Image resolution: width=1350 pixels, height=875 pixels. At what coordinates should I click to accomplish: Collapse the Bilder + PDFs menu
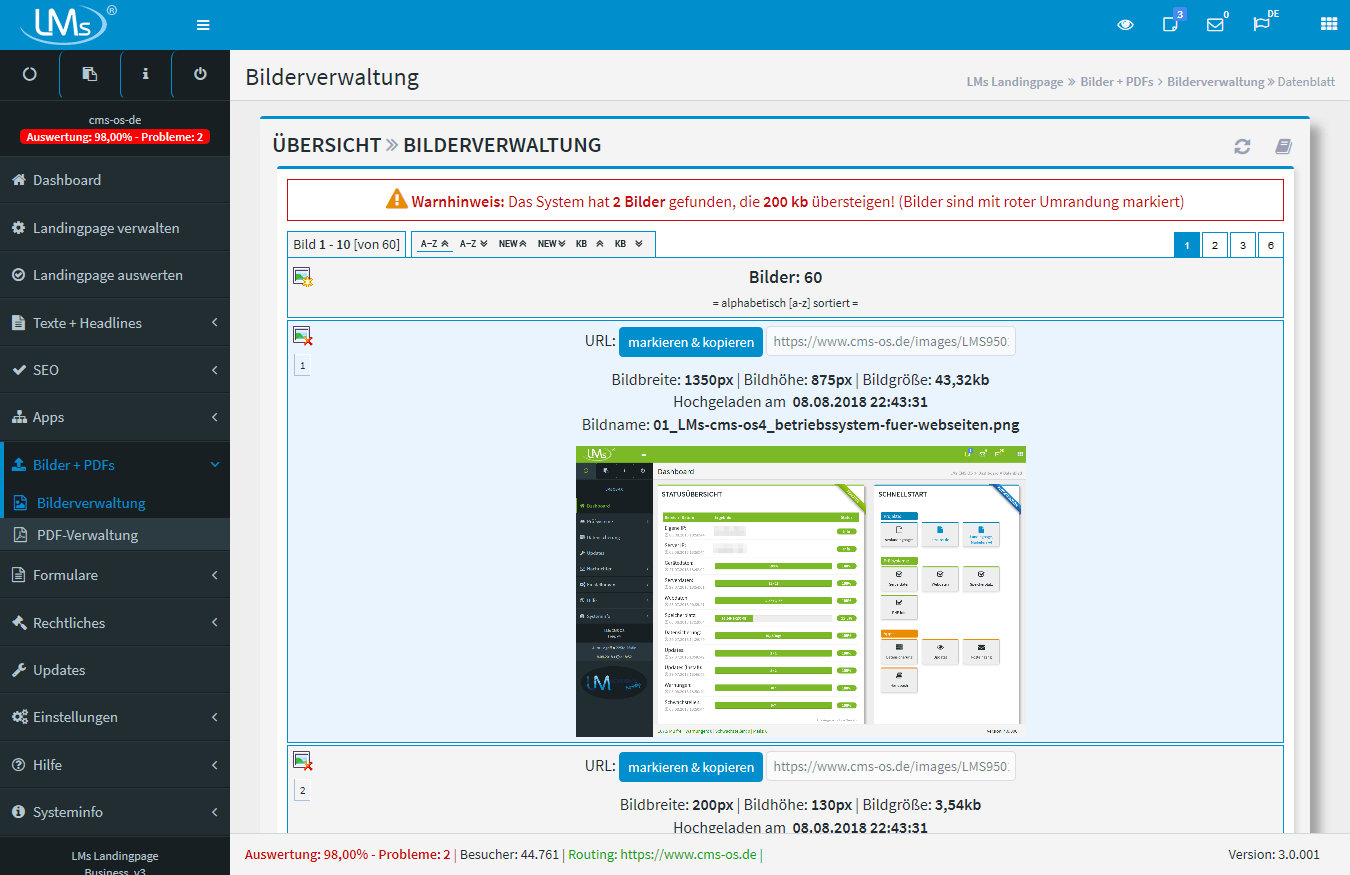coord(115,465)
